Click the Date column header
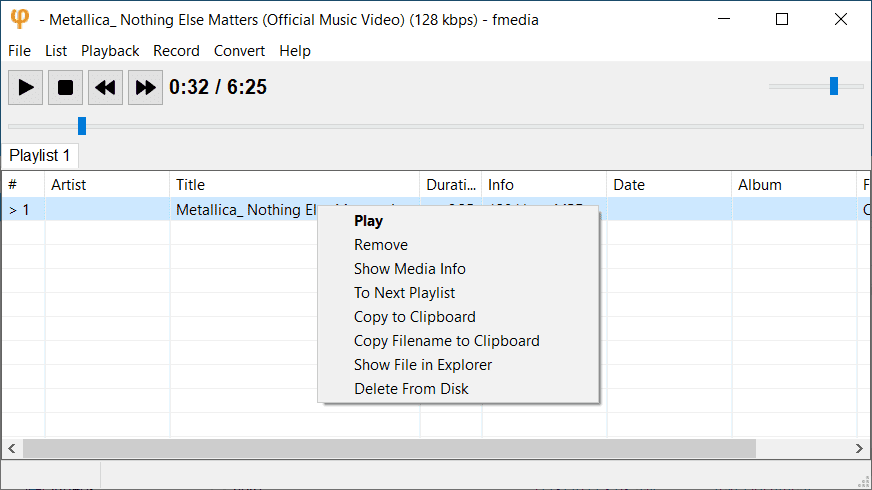This screenshot has height=490, width=872. point(669,185)
